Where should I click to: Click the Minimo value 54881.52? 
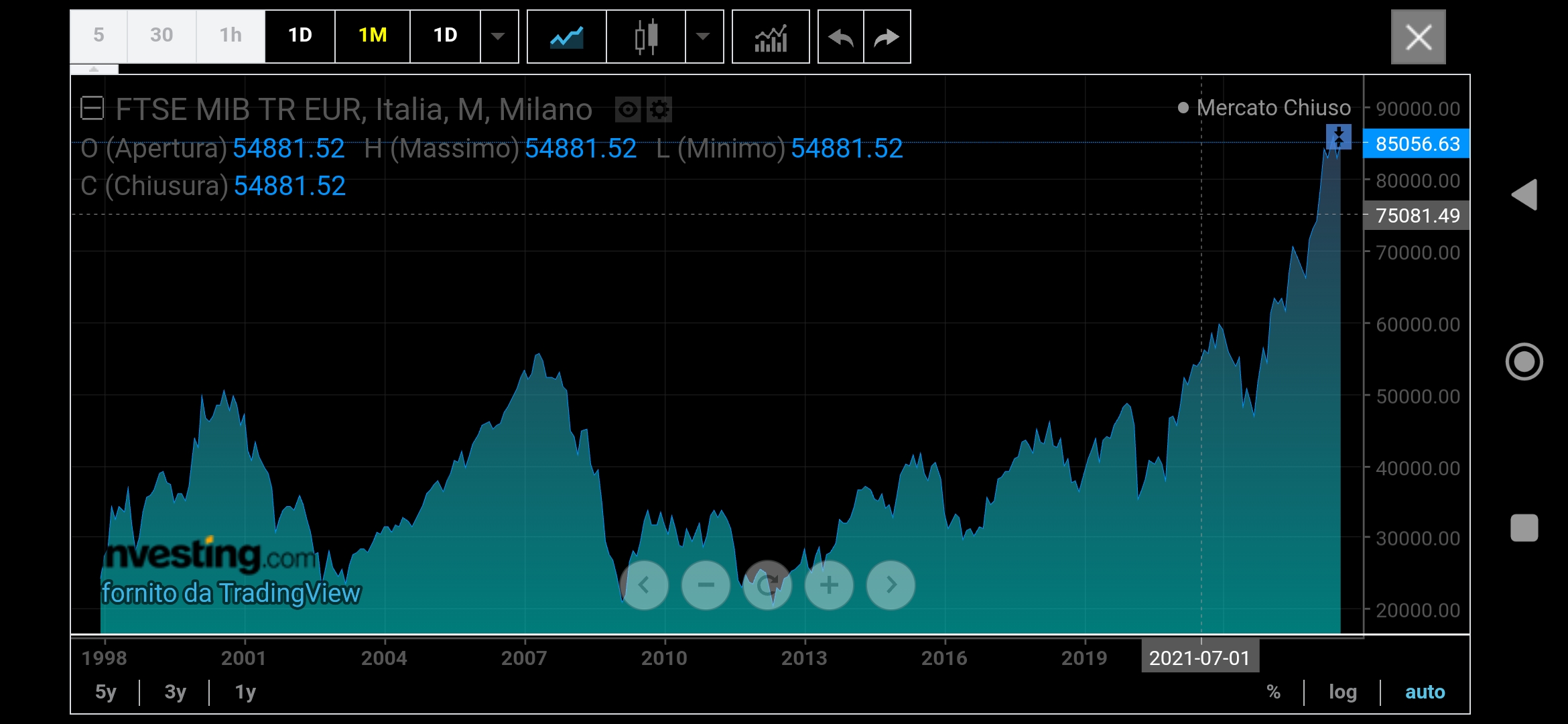(847, 148)
